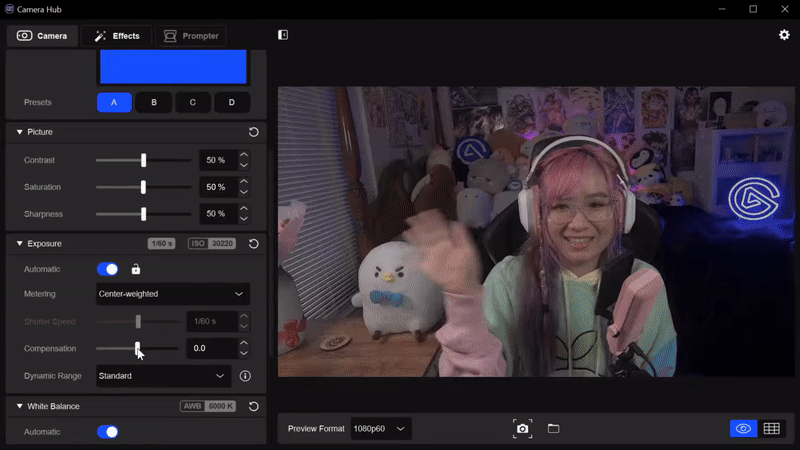Collapse the sidebar panel icon
The height and width of the screenshot is (450, 800).
[x=283, y=35]
